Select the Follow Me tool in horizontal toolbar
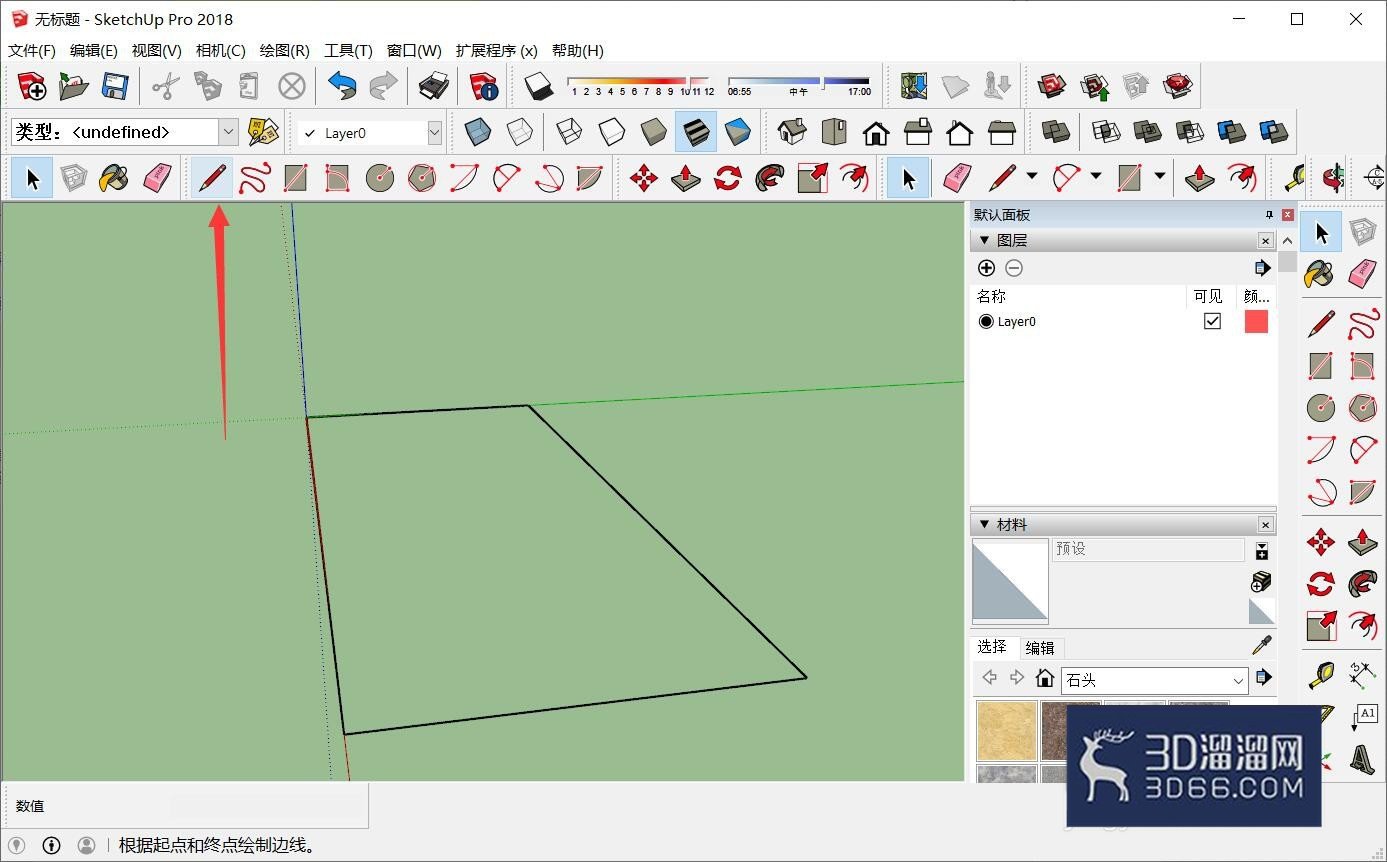Image resolution: width=1387 pixels, height=862 pixels. [x=770, y=179]
